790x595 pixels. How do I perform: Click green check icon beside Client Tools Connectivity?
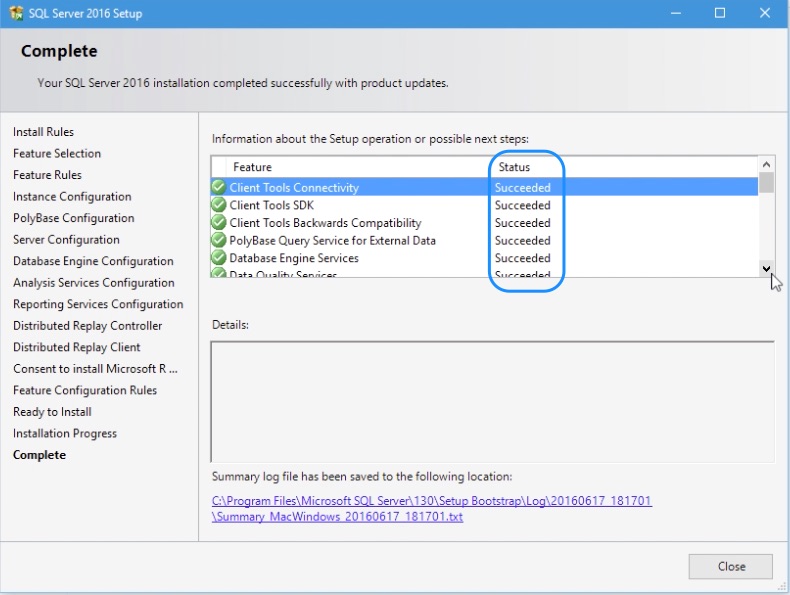coord(219,187)
